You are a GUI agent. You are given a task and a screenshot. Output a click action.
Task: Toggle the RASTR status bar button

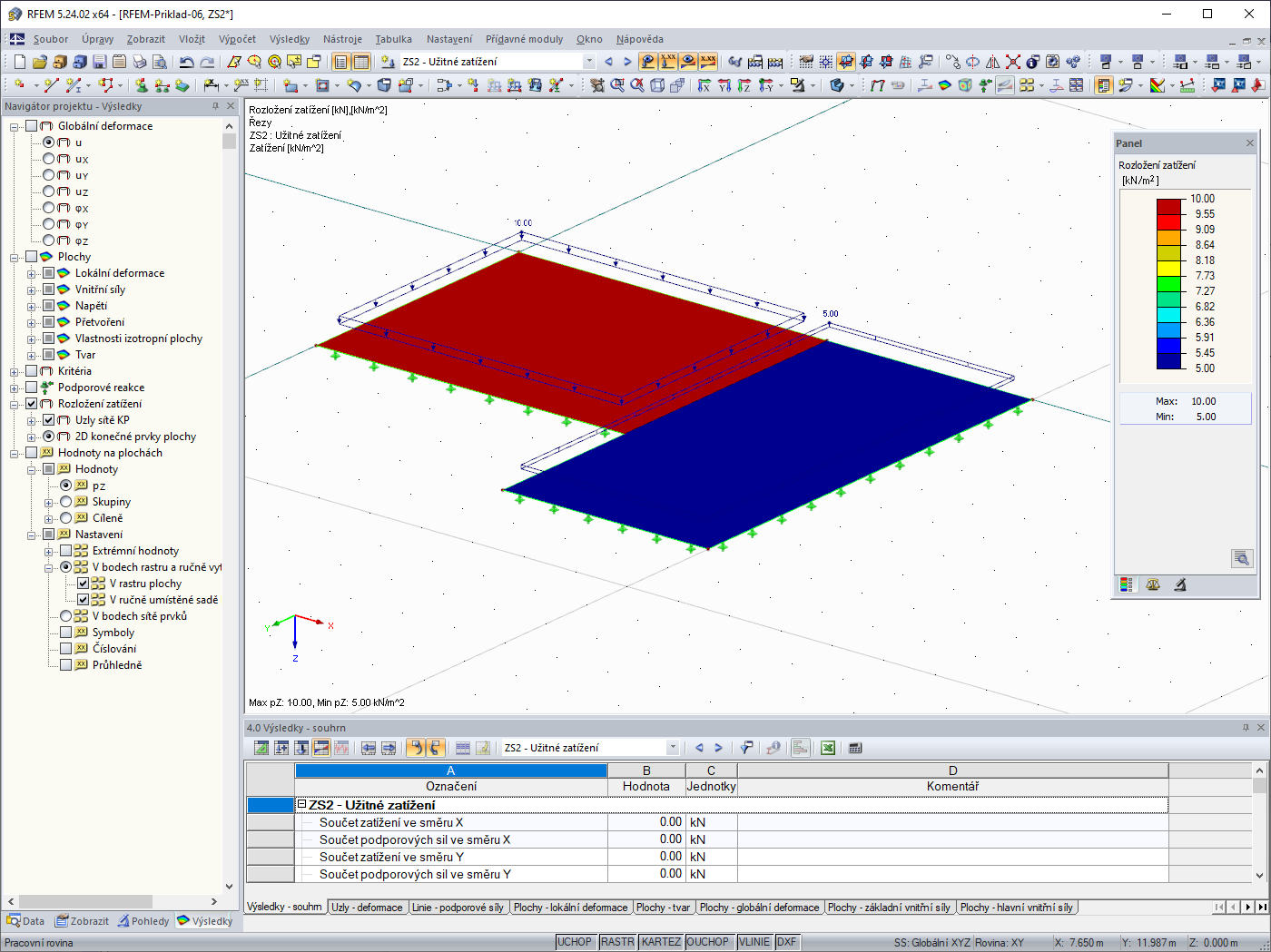pyautogui.click(x=617, y=942)
